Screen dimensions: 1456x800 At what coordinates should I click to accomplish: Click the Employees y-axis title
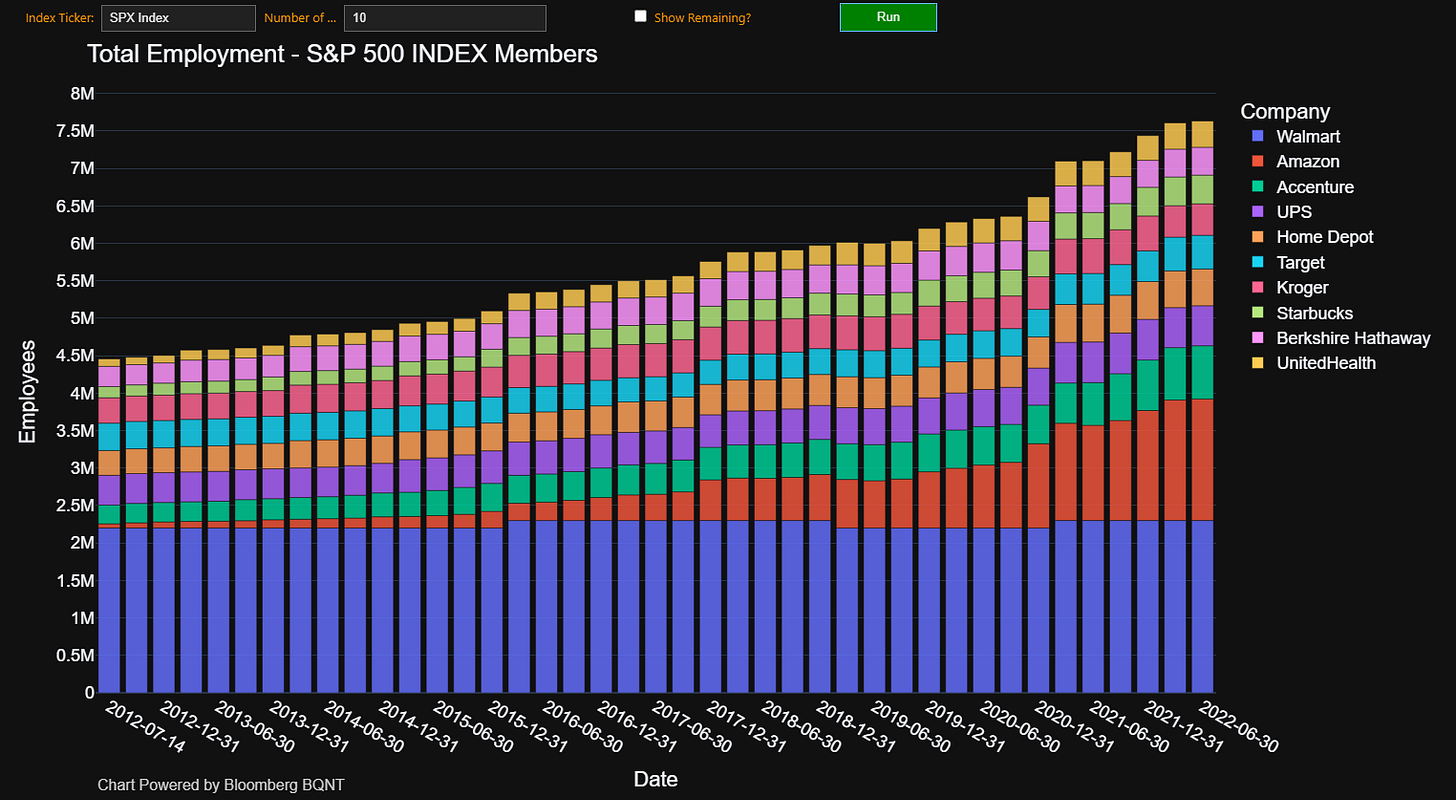click(27, 392)
